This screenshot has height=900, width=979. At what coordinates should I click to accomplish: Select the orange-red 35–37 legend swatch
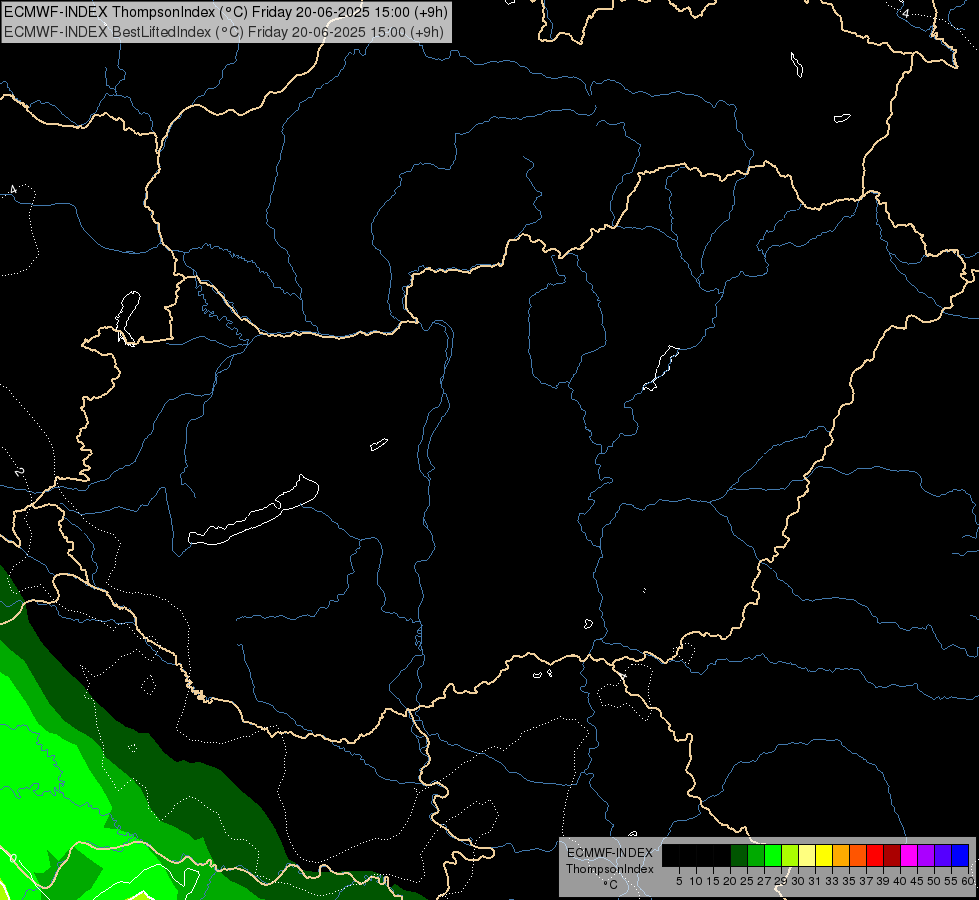858,855
